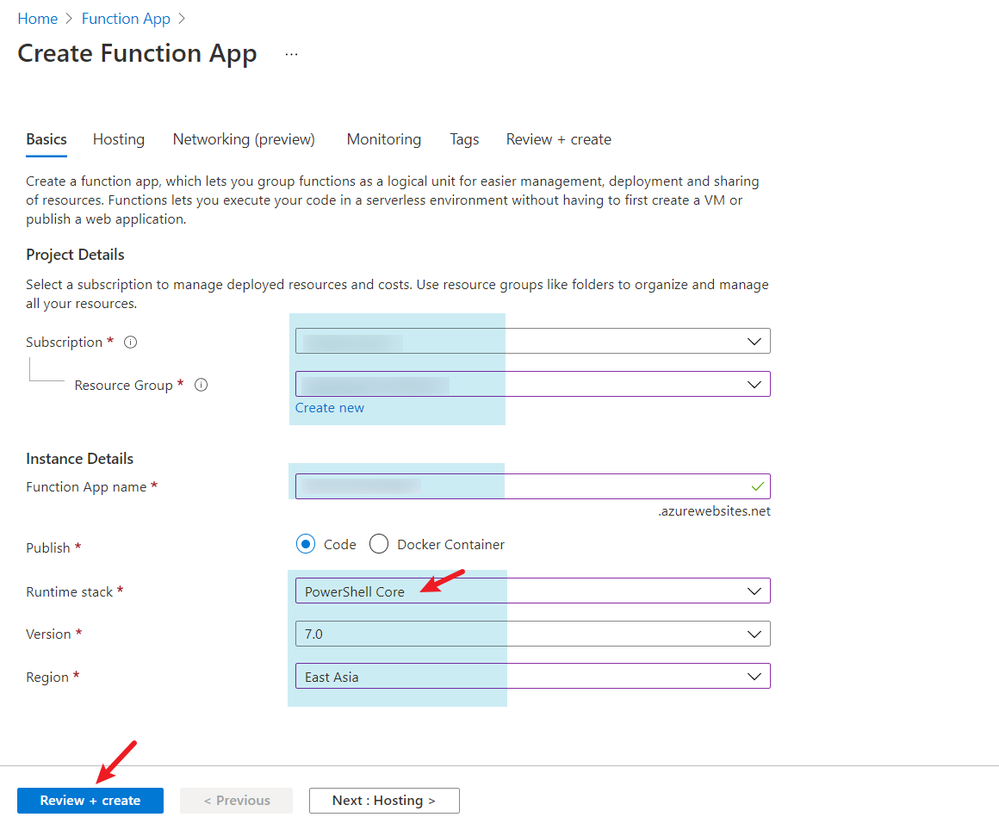This screenshot has height=828, width=999.
Task: Expand the Runtime stack dropdown showing PowerShell Core
Action: click(533, 591)
